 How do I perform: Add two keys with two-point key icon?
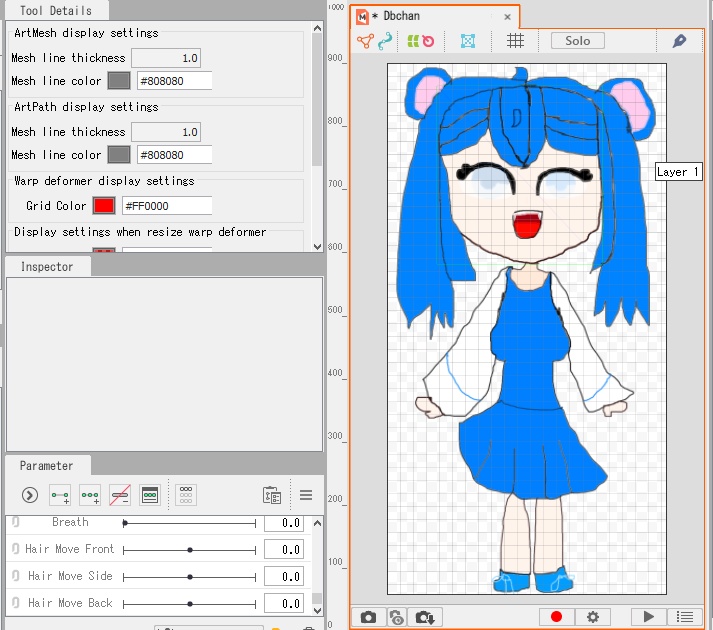click(60, 495)
